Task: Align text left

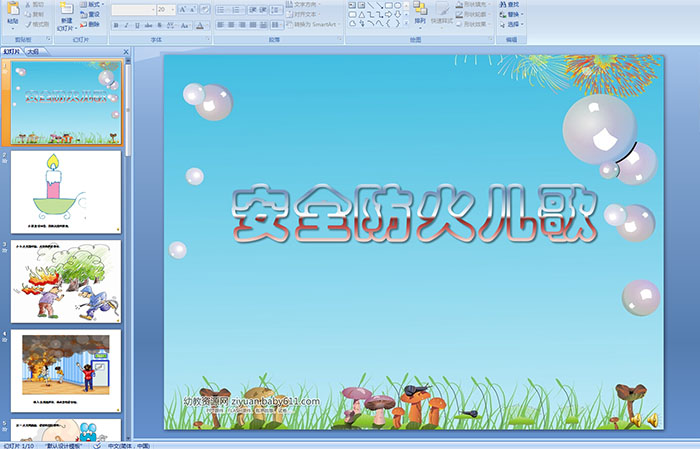Action: coord(221,25)
